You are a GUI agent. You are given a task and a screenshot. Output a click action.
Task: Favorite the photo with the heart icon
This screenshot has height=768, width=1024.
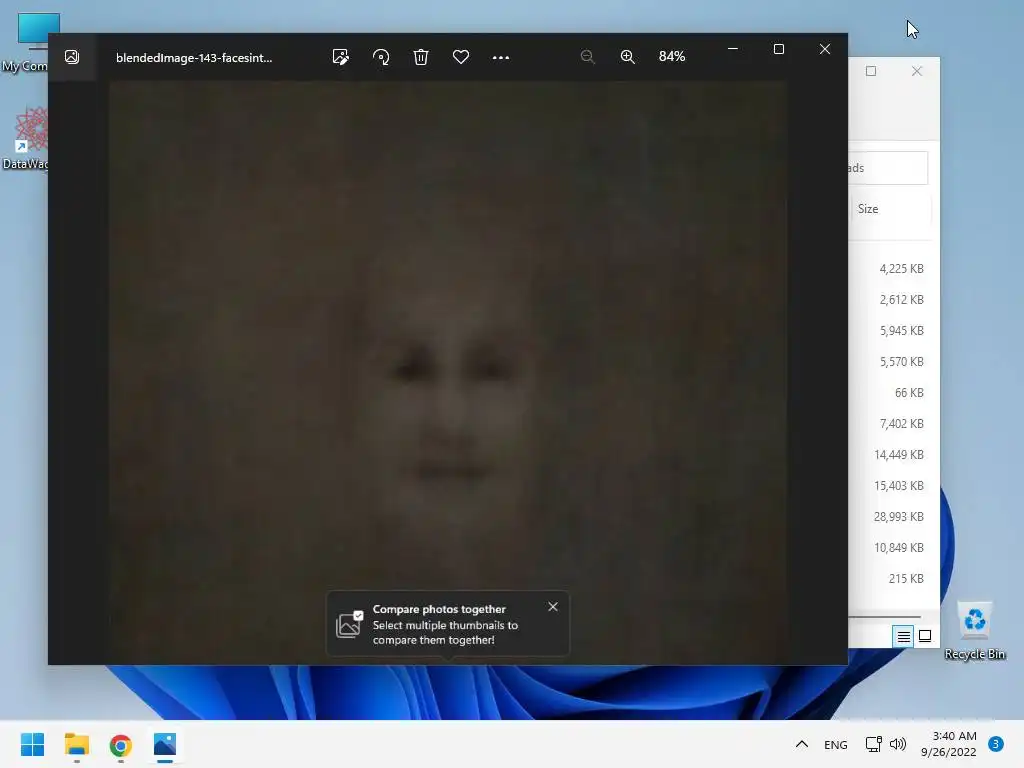point(461,57)
